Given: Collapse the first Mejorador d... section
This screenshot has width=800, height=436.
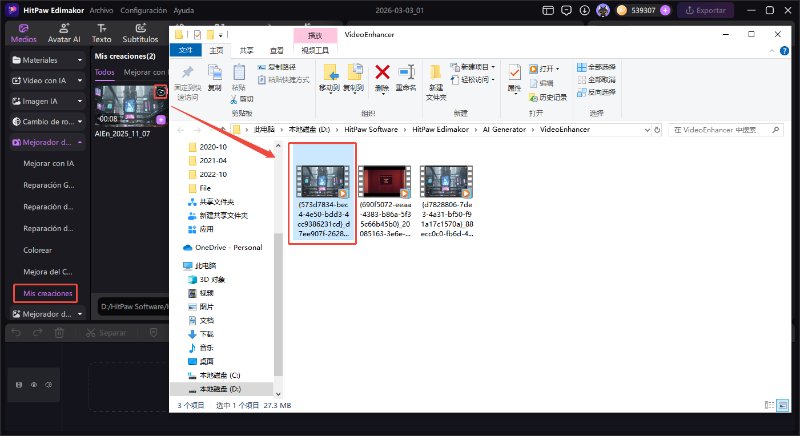Looking at the screenshot, I should [x=46, y=142].
